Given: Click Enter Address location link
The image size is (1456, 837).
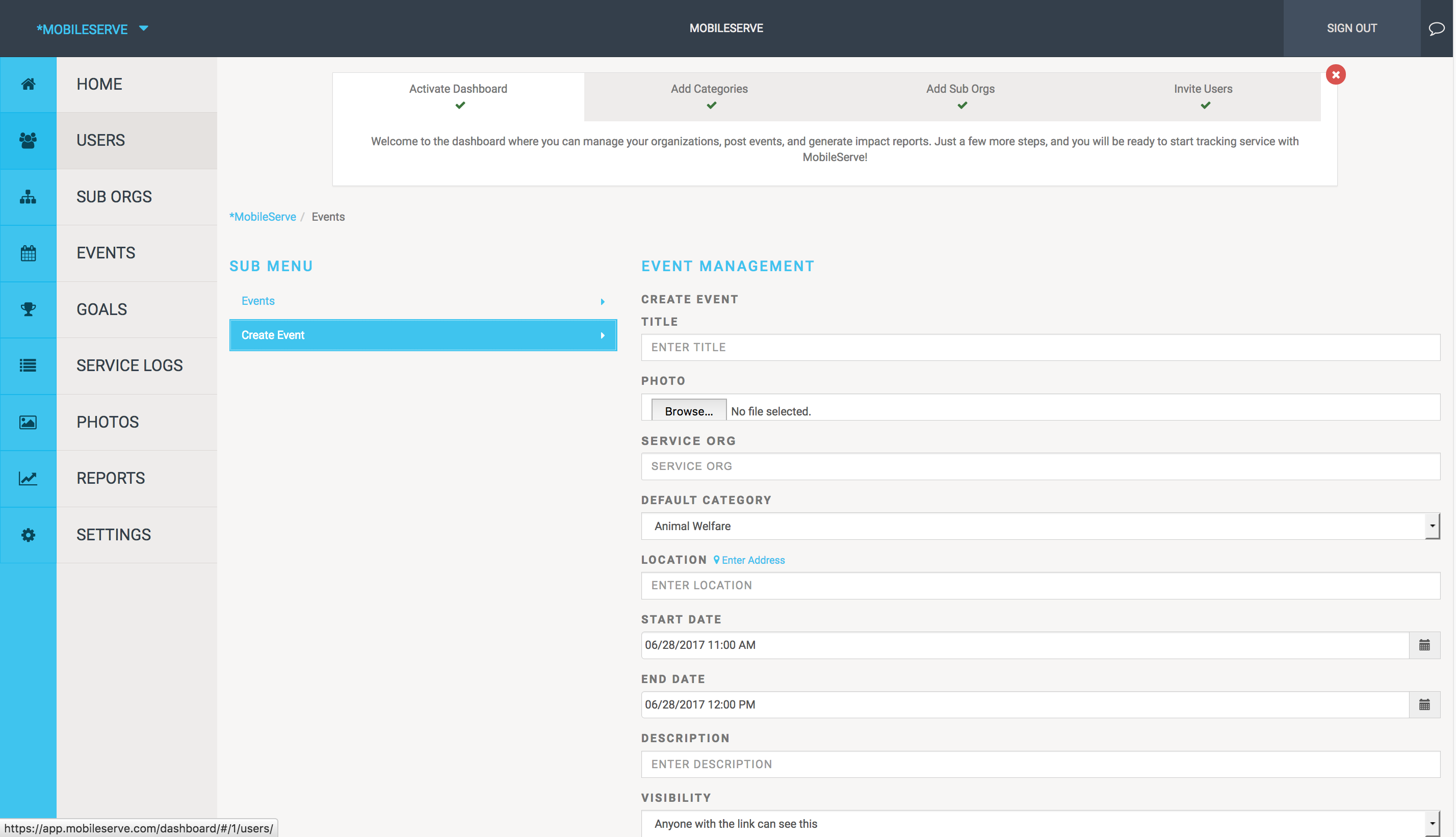Looking at the screenshot, I should [x=749, y=559].
